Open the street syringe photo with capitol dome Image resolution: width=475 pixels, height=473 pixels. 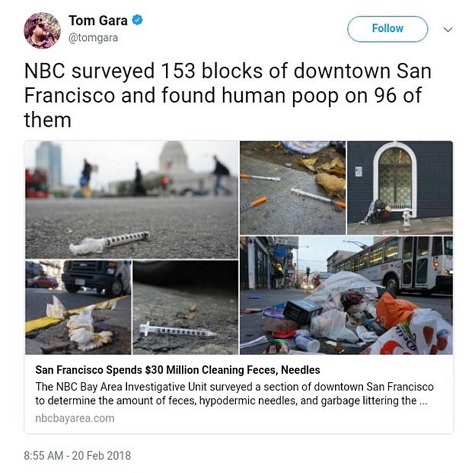[x=132, y=200]
